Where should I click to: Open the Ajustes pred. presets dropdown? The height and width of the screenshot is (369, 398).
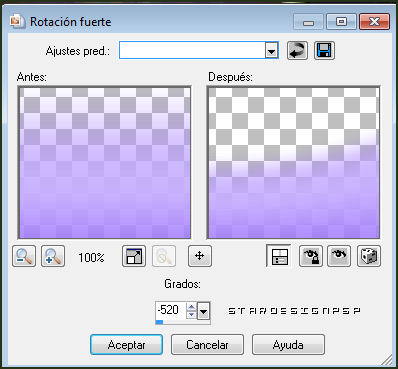[x=272, y=51]
